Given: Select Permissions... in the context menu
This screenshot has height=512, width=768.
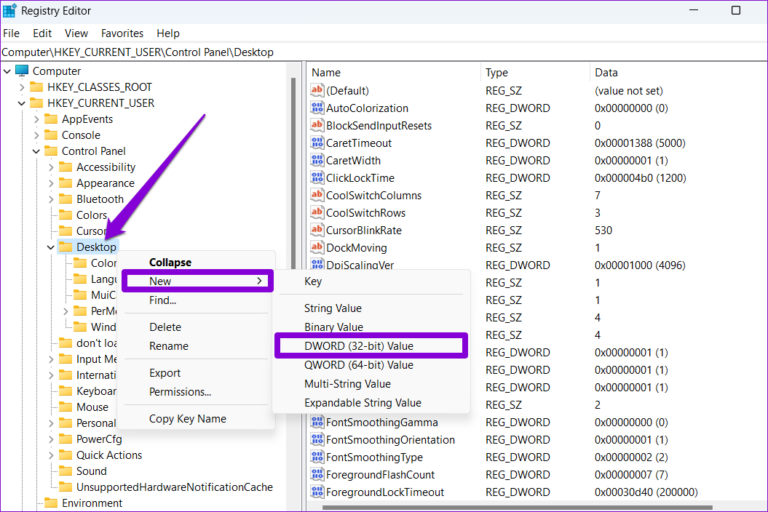Looking at the screenshot, I should click(180, 392).
